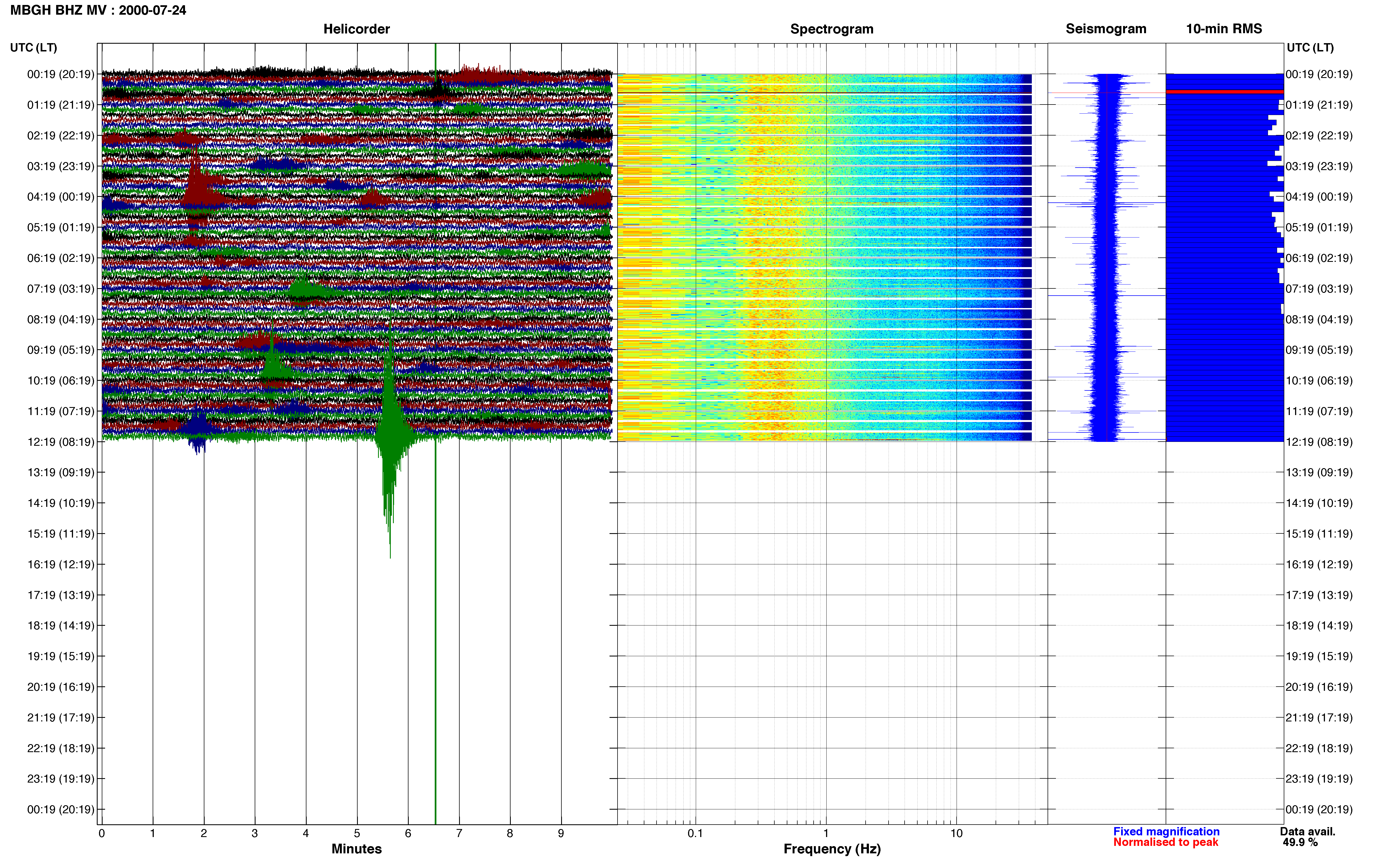Click the right '08:19 (04:19)' time label
The image size is (1388, 868).
point(1319,319)
